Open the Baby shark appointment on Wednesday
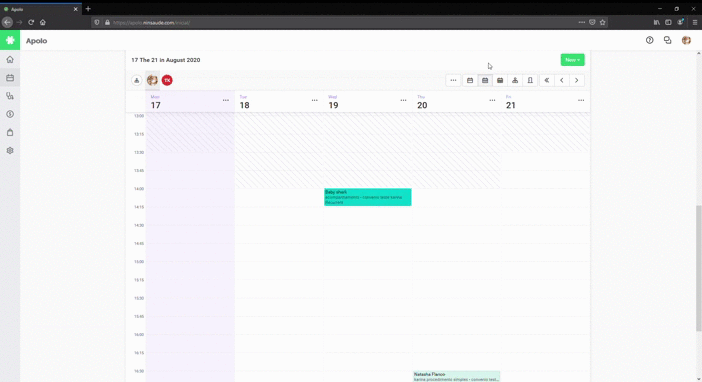The height and width of the screenshot is (382, 702). pyautogui.click(x=368, y=197)
